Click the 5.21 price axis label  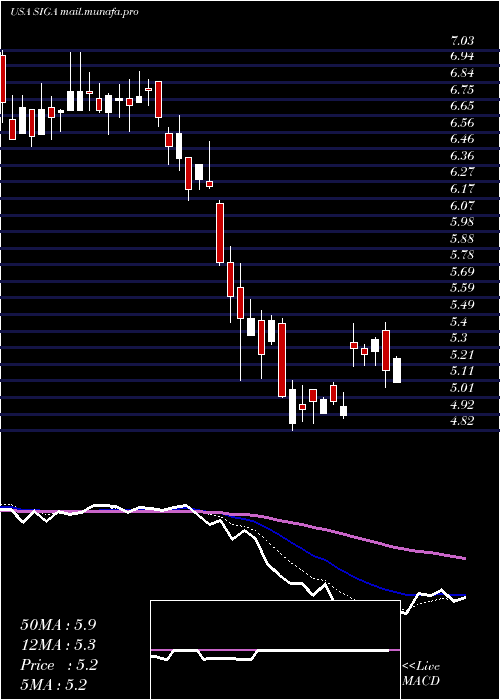(462, 355)
